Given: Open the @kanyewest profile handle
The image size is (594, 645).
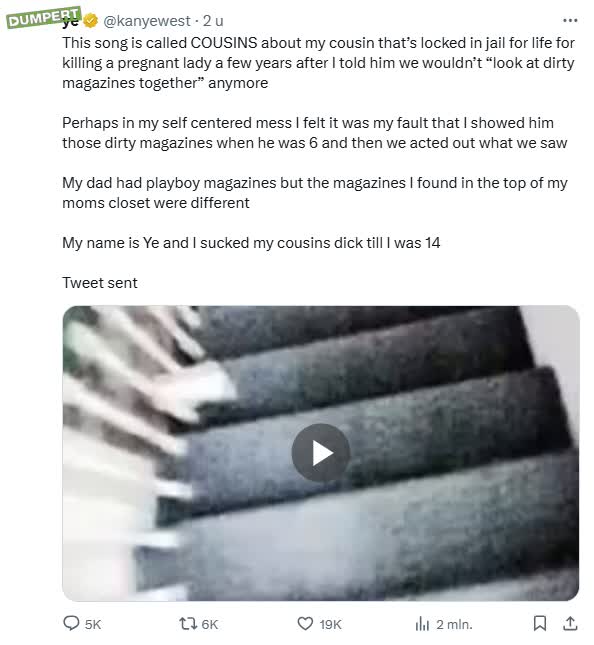Looking at the screenshot, I should [146, 21].
